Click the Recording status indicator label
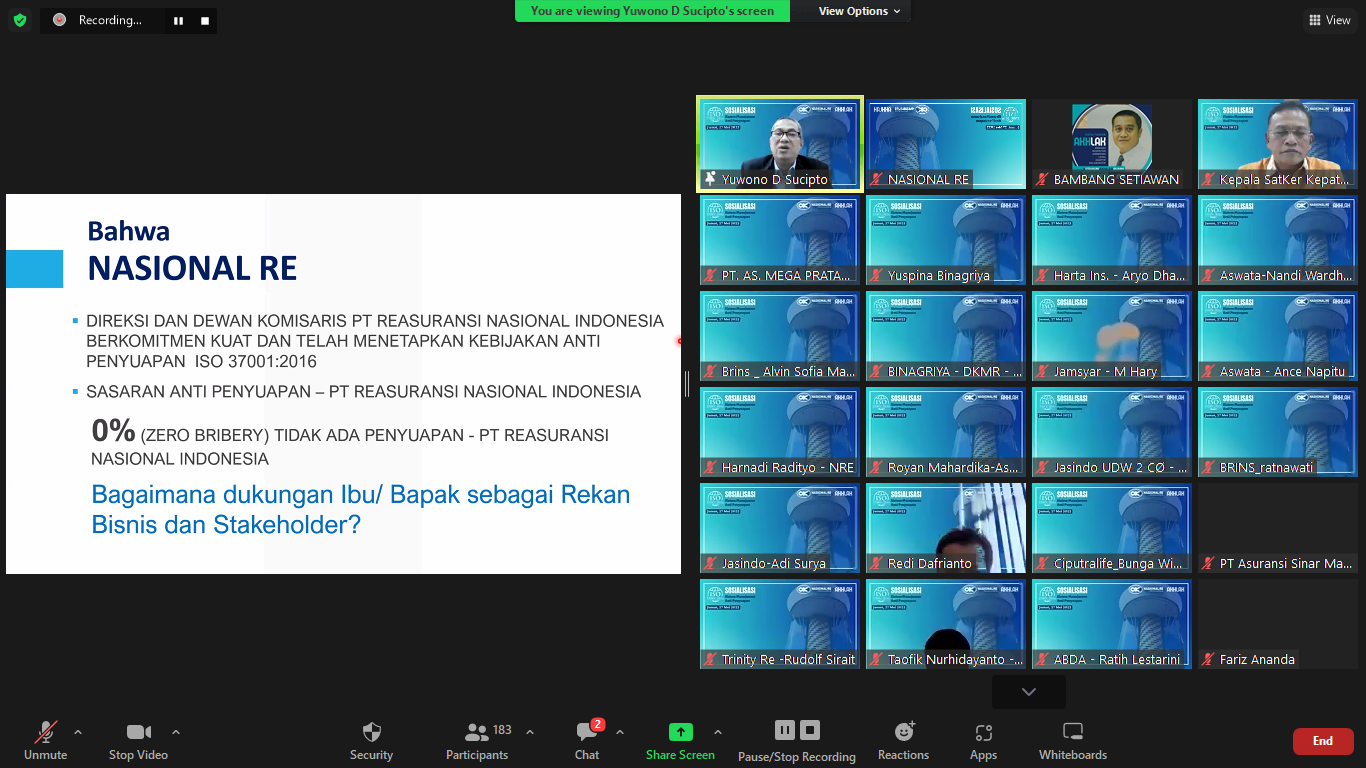This screenshot has width=1366, height=768. coord(110,20)
